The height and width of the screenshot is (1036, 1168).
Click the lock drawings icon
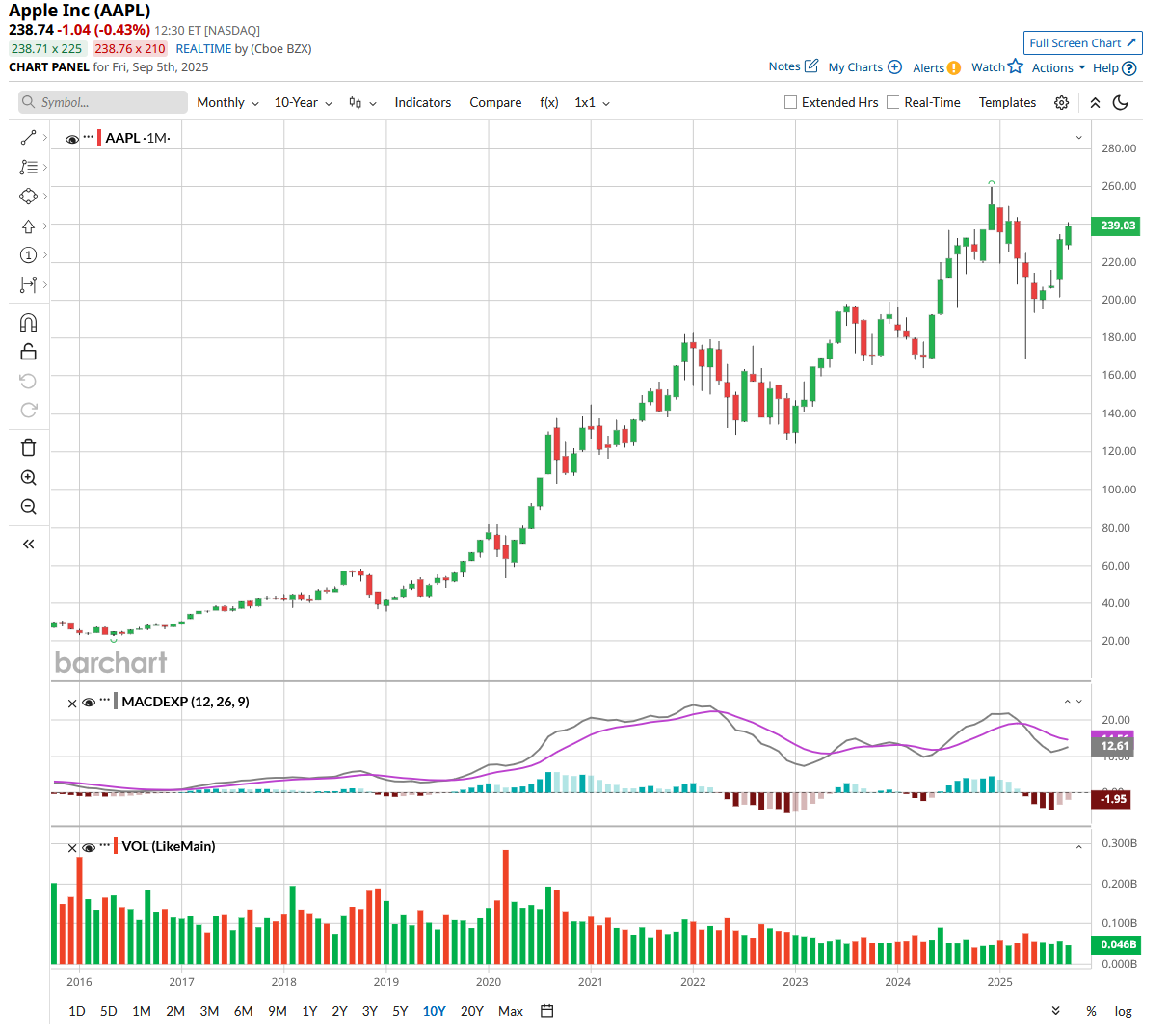[x=28, y=351]
